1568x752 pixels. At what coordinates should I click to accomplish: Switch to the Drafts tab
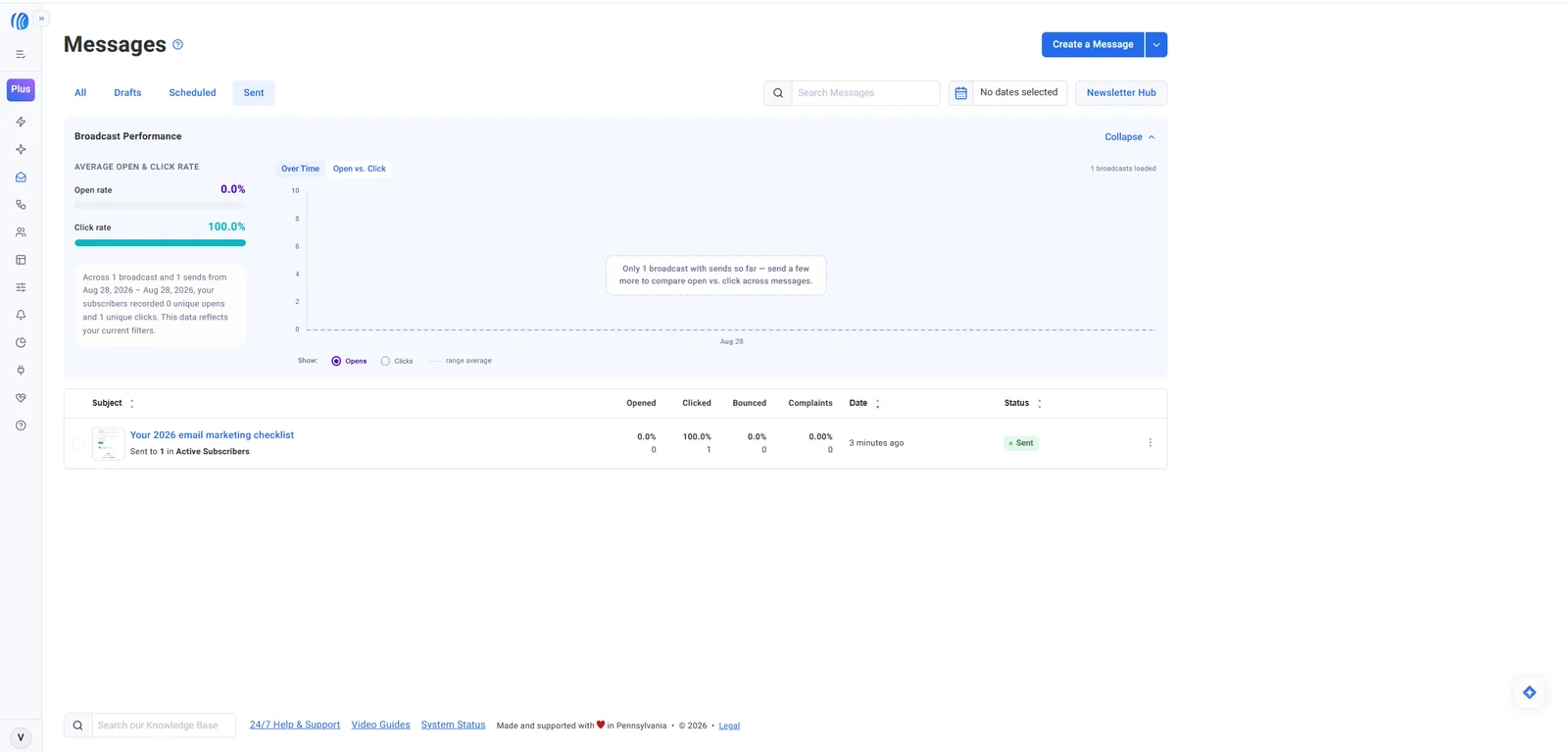tap(127, 93)
